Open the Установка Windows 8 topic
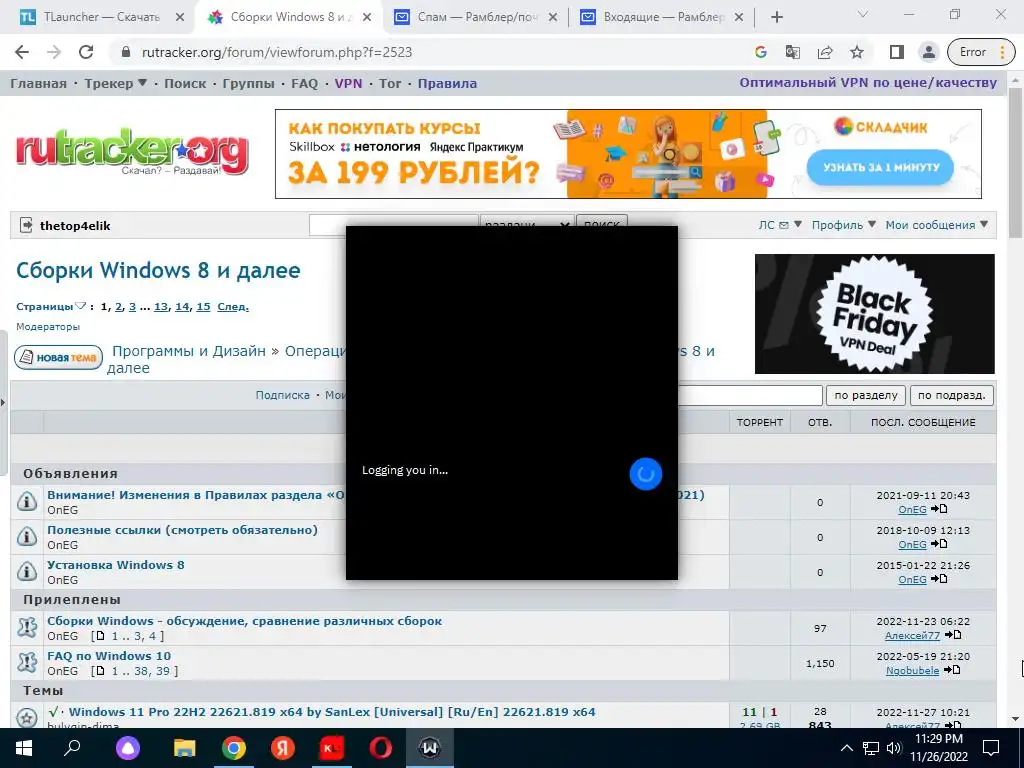Viewport: 1024px width, 768px height. click(x=116, y=565)
